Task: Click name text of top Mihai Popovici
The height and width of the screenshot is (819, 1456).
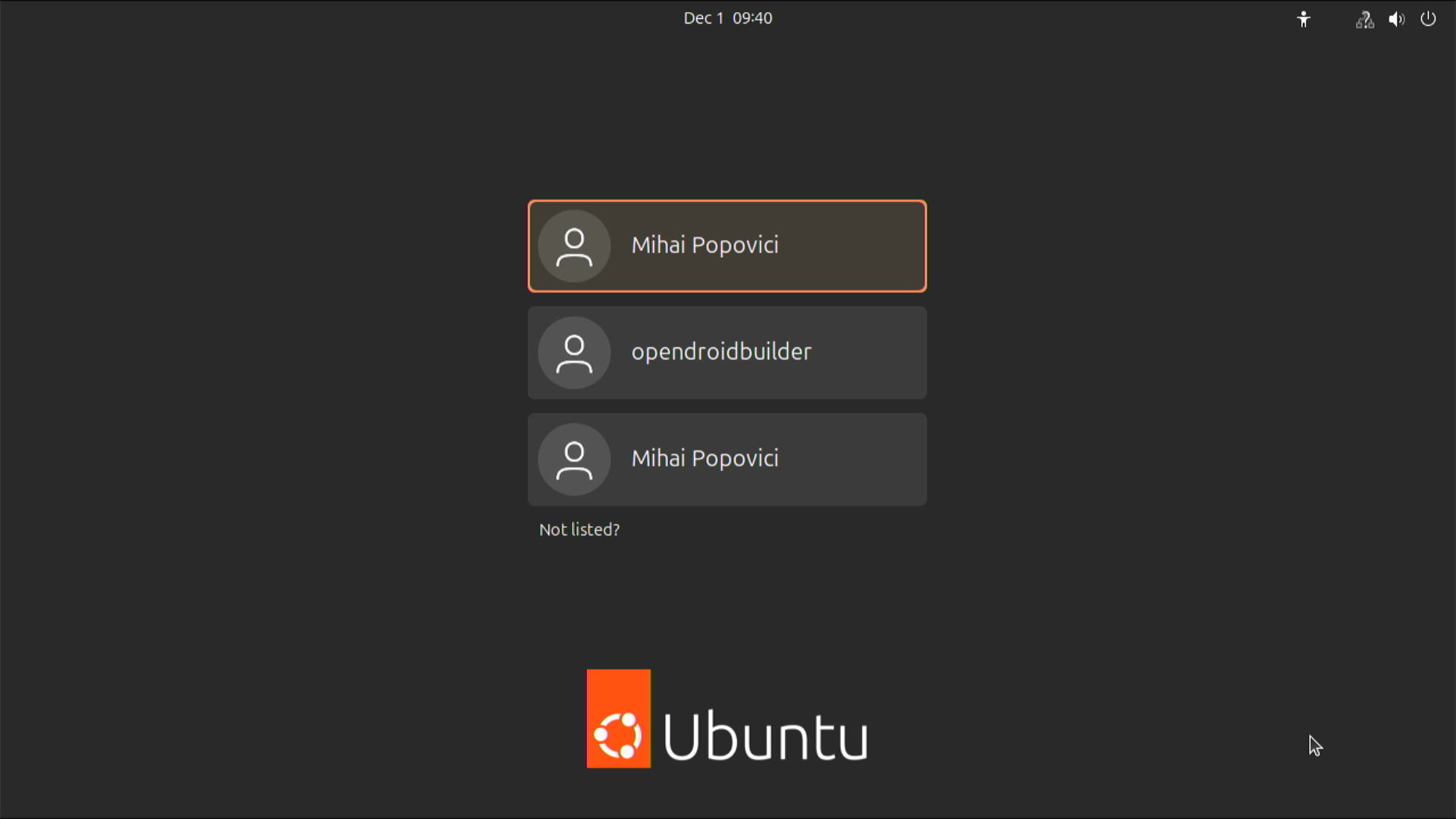Action: pos(704,246)
